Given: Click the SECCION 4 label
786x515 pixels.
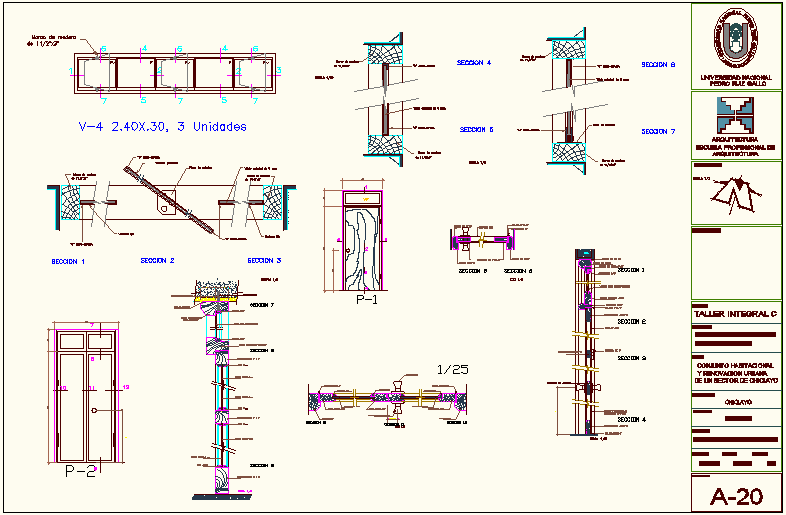Looking at the screenshot, I should coord(474,62).
